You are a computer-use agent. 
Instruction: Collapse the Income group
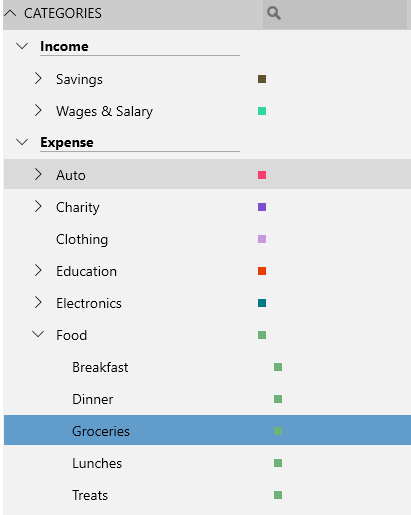(22, 46)
